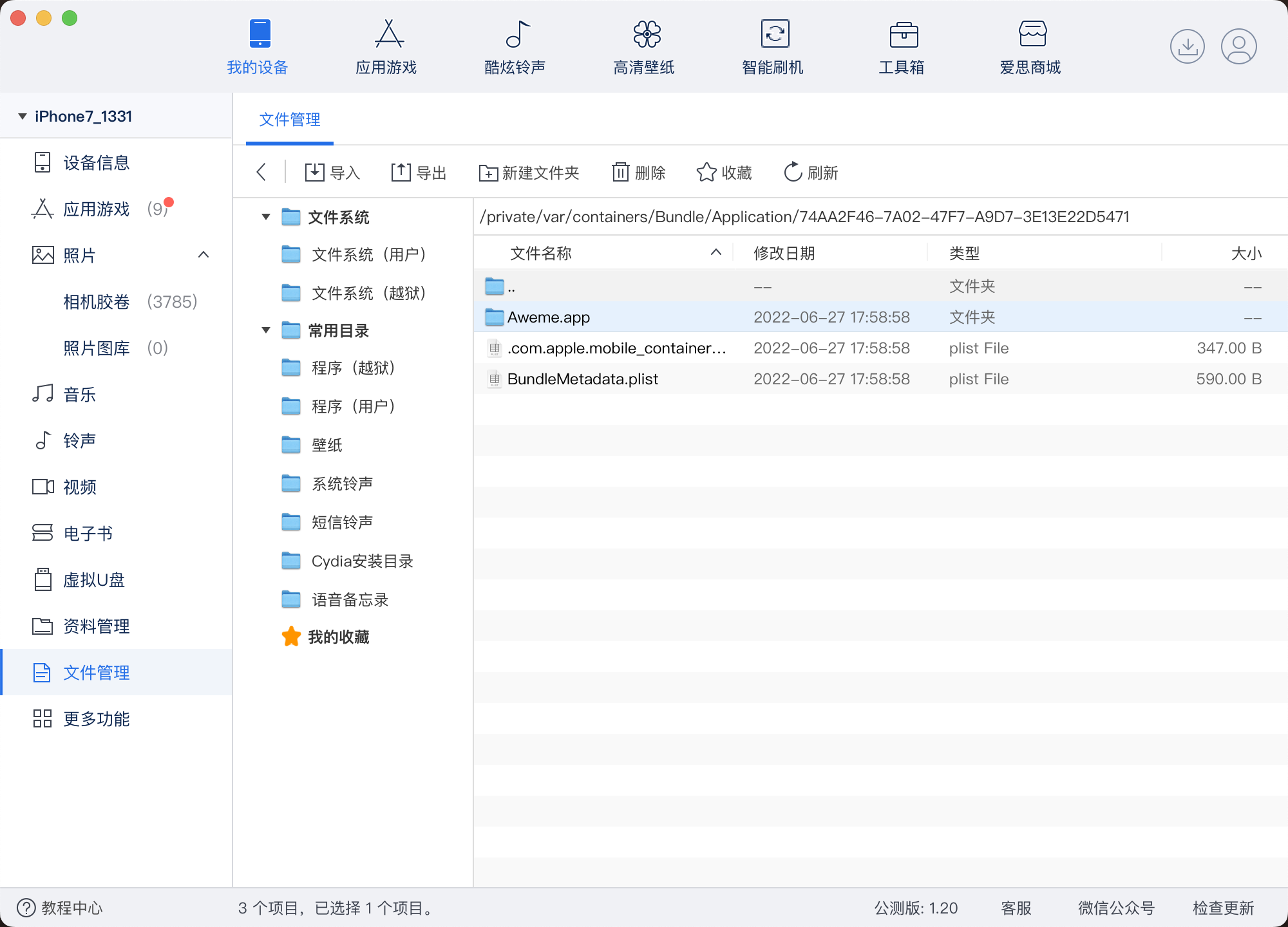This screenshot has width=1288, height=927.
Task: Select 音乐 in the sidebar
Action: 116,394
